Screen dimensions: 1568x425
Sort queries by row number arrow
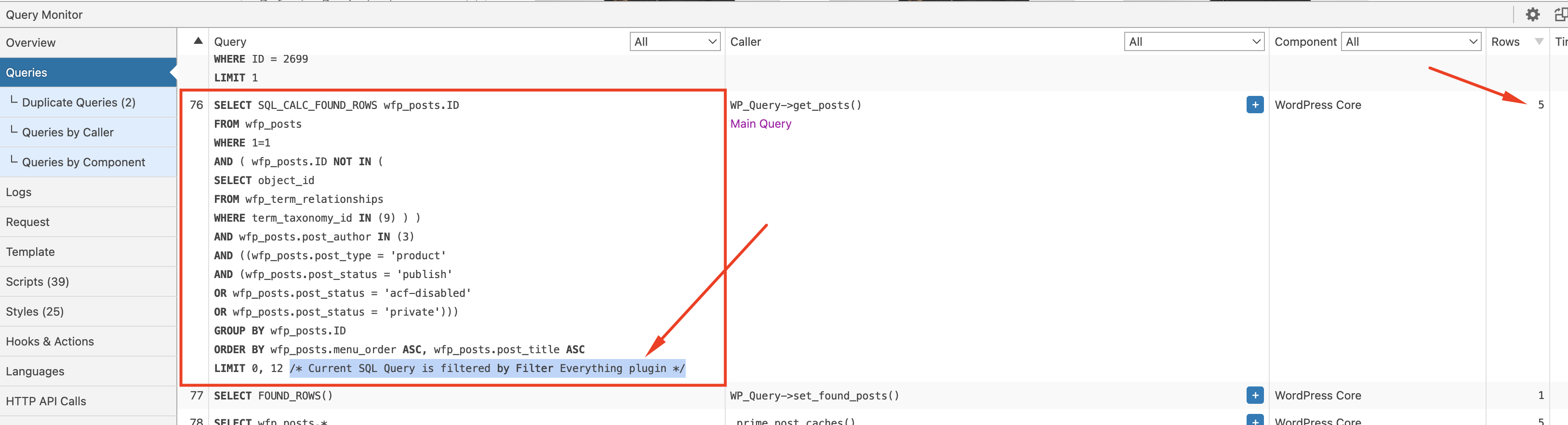(198, 41)
